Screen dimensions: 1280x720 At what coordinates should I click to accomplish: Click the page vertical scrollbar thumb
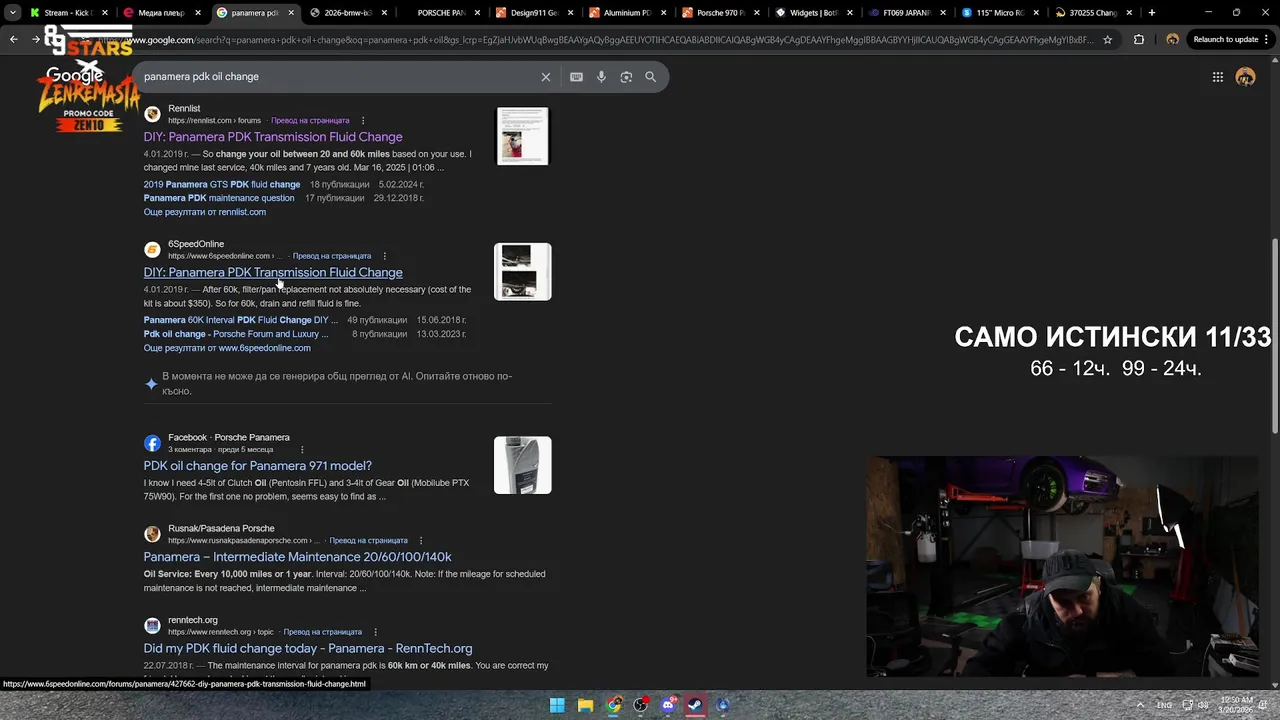[1275, 335]
